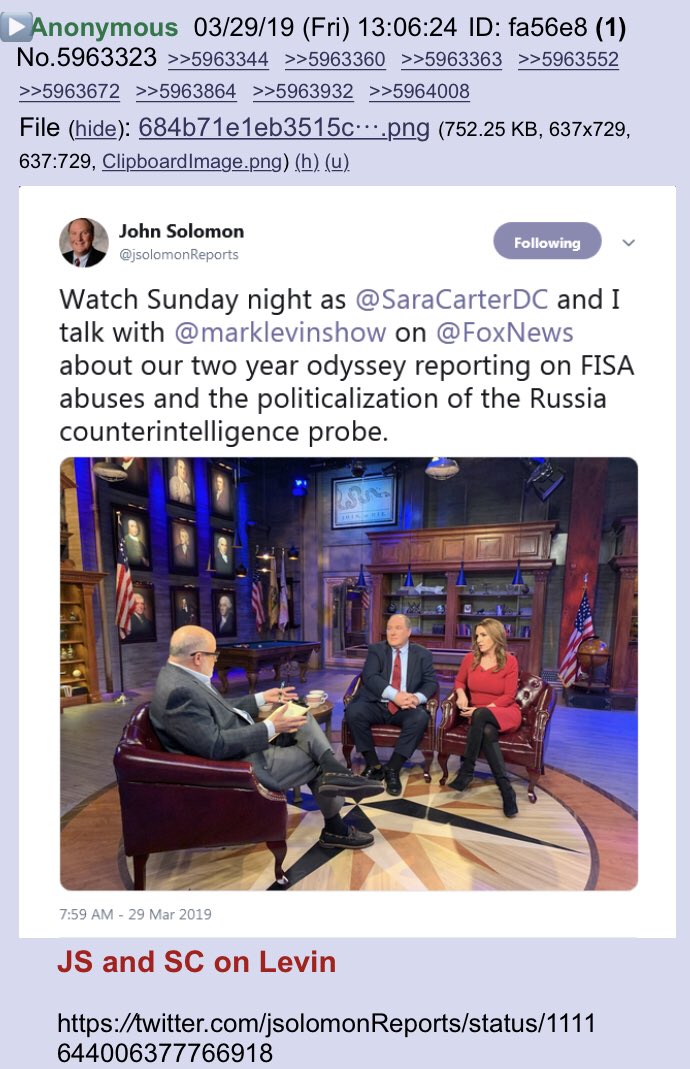Open reply >>5963363
Screen dimensions: 690x1069
click(451, 59)
